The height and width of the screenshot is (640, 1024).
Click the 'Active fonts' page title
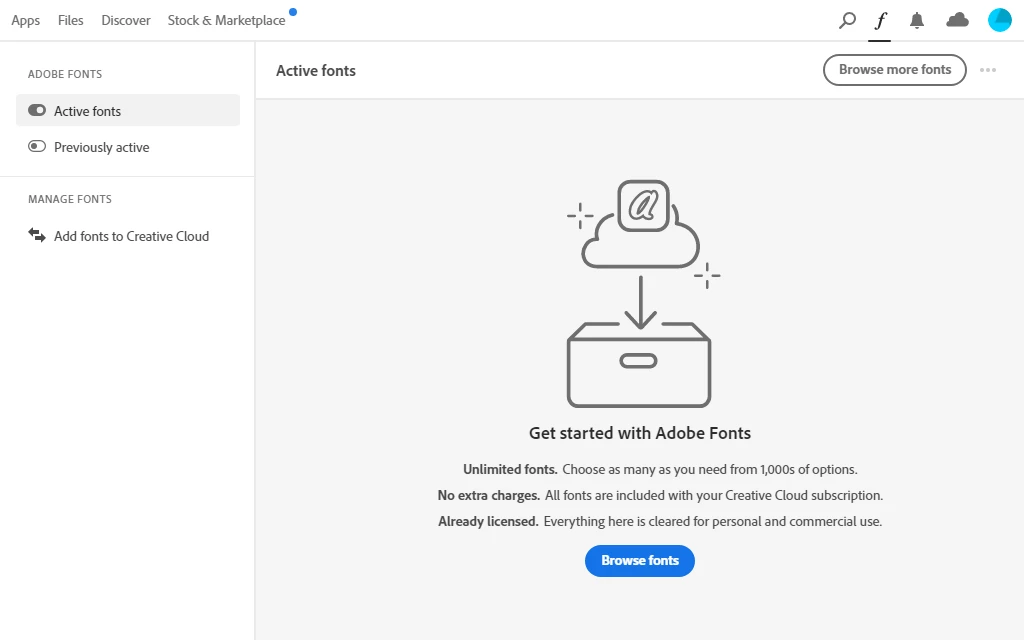tap(316, 71)
